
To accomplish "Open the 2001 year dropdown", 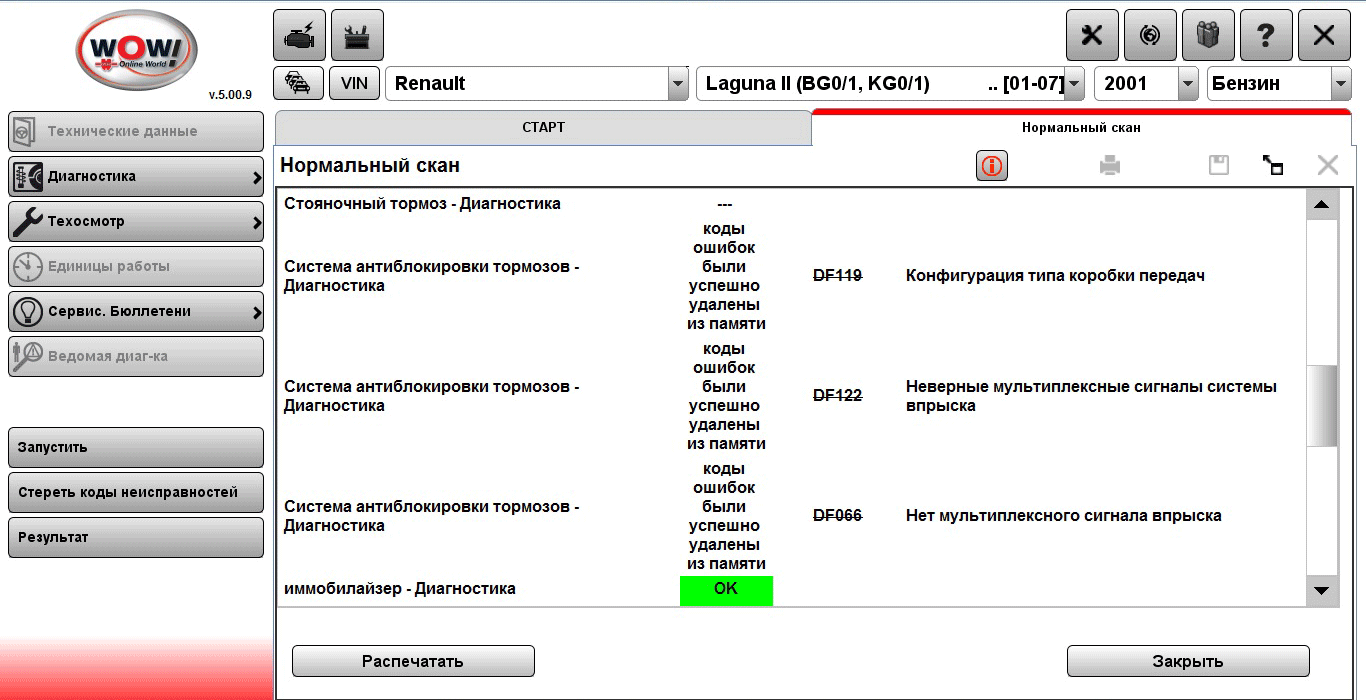I will click(x=1188, y=84).
